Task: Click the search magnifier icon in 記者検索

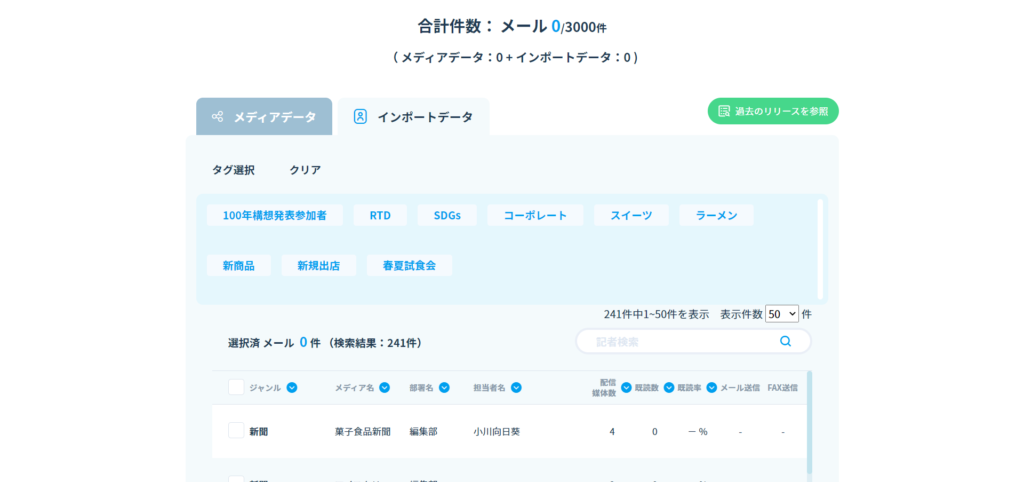Action: coord(785,341)
